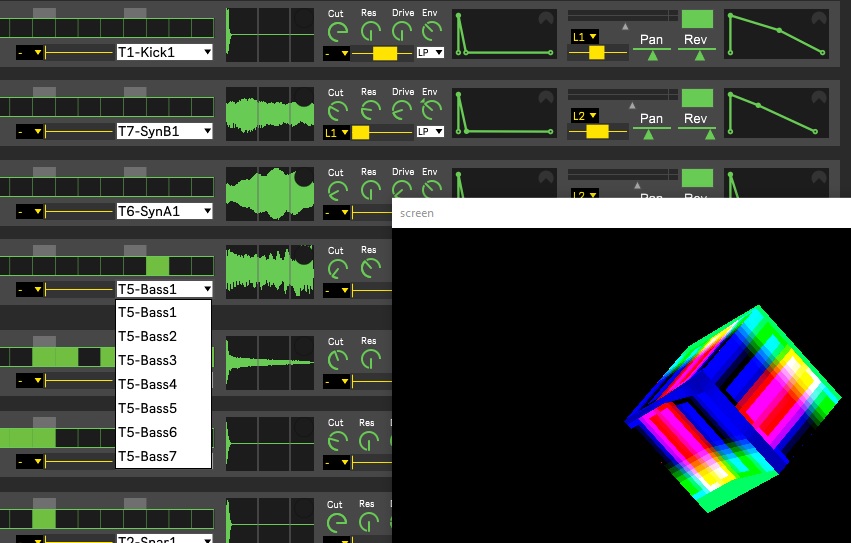
Task: Open the T1-Kick1 sample dropdown
Action: (x=164, y=52)
